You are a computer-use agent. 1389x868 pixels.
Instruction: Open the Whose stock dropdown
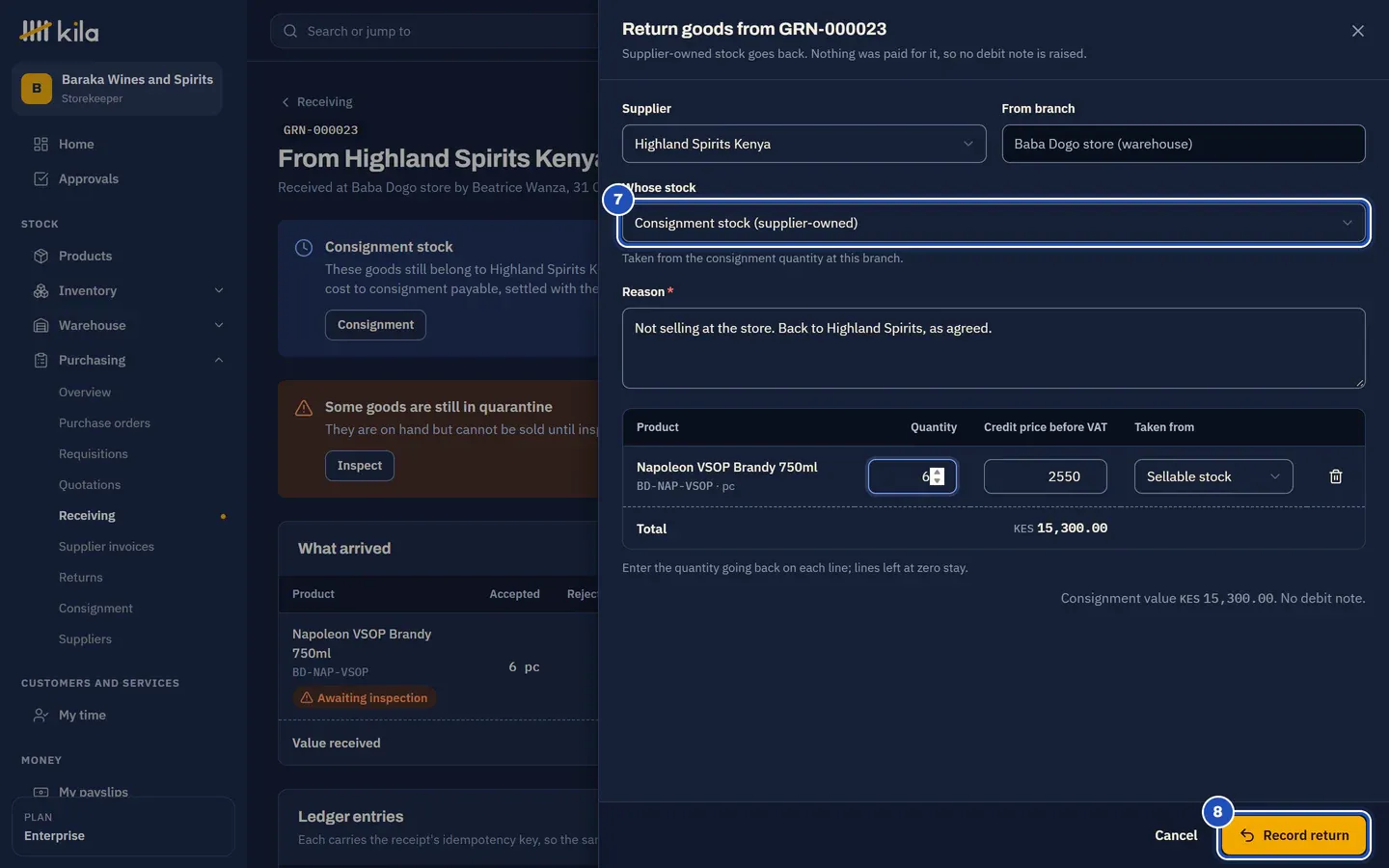(994, 223)
